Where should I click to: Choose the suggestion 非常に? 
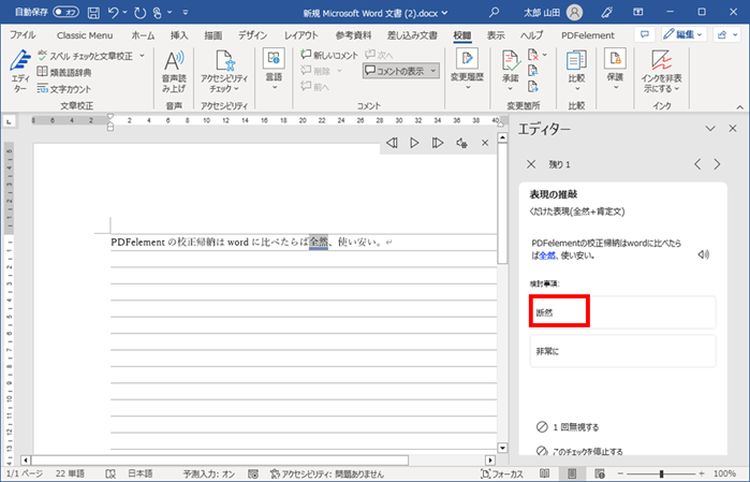pos(622,351)
